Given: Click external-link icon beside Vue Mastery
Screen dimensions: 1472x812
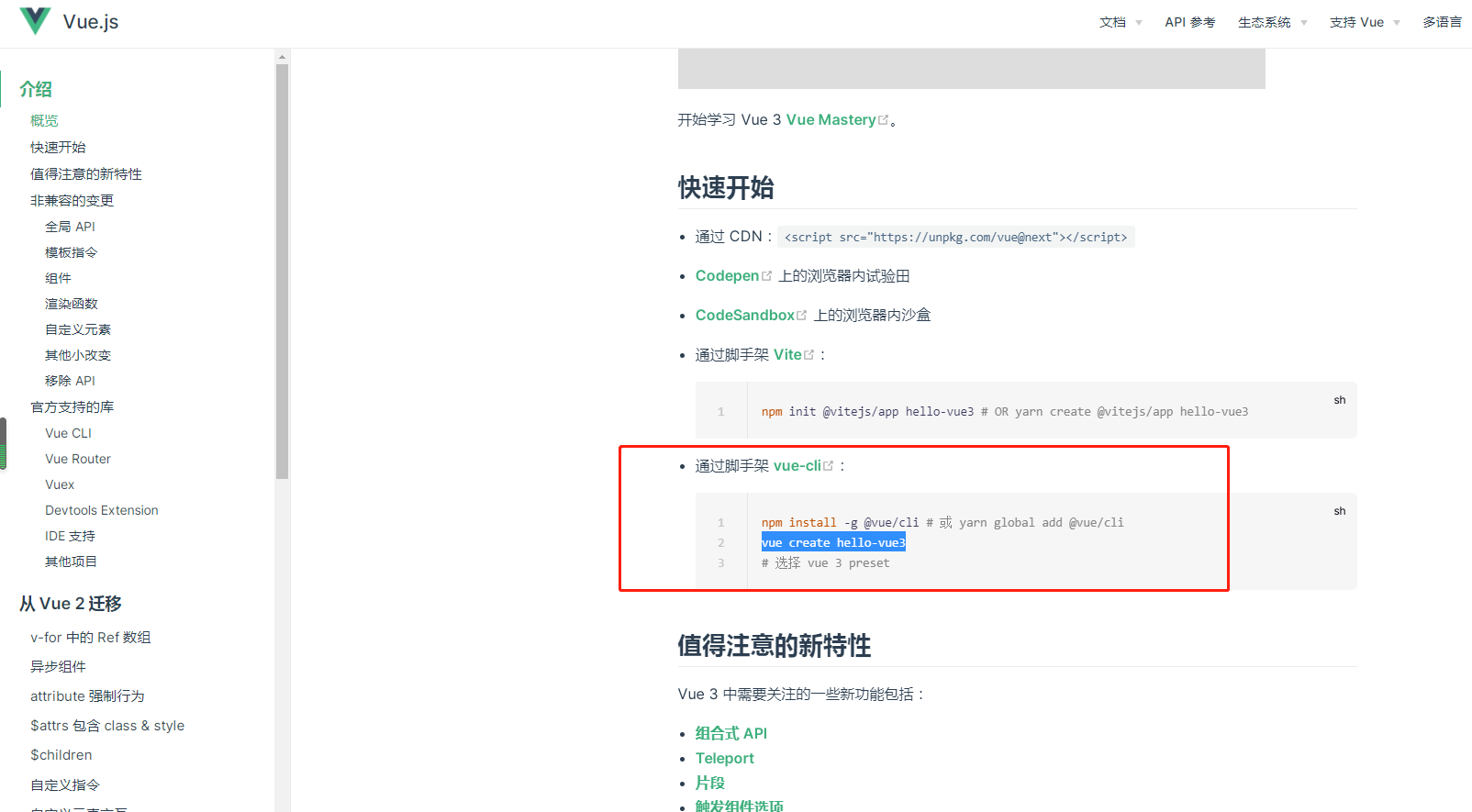Looking at the screenshot, I should tap(884, 119).
